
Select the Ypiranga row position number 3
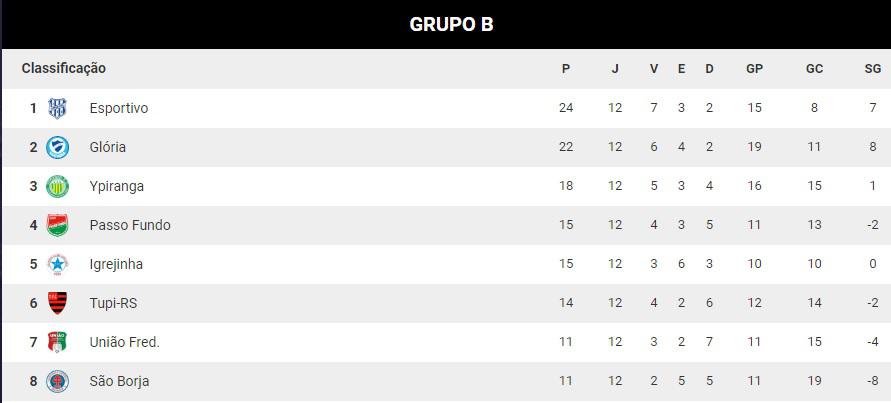[34, 186]
